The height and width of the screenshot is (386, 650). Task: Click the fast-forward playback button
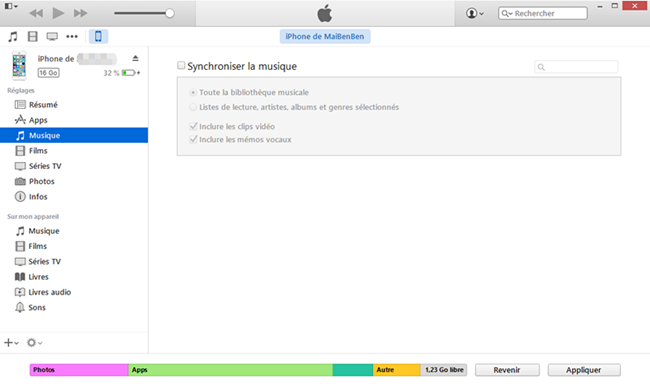pos(80,13)
